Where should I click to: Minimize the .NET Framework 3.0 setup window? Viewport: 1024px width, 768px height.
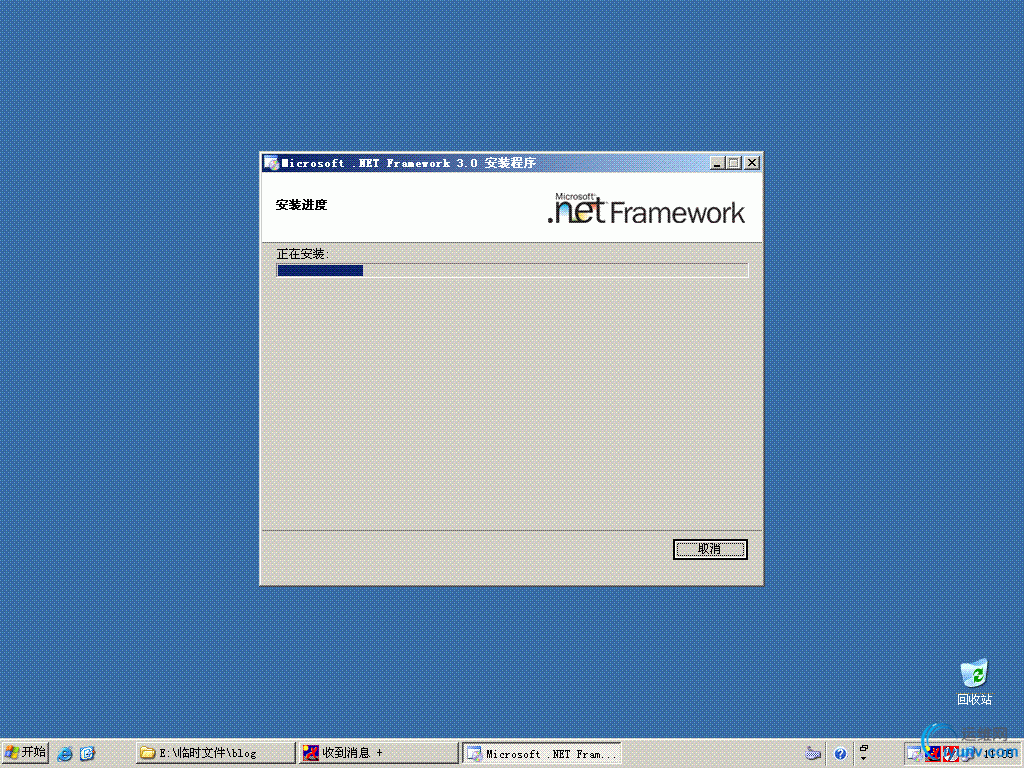coord(717,163)
